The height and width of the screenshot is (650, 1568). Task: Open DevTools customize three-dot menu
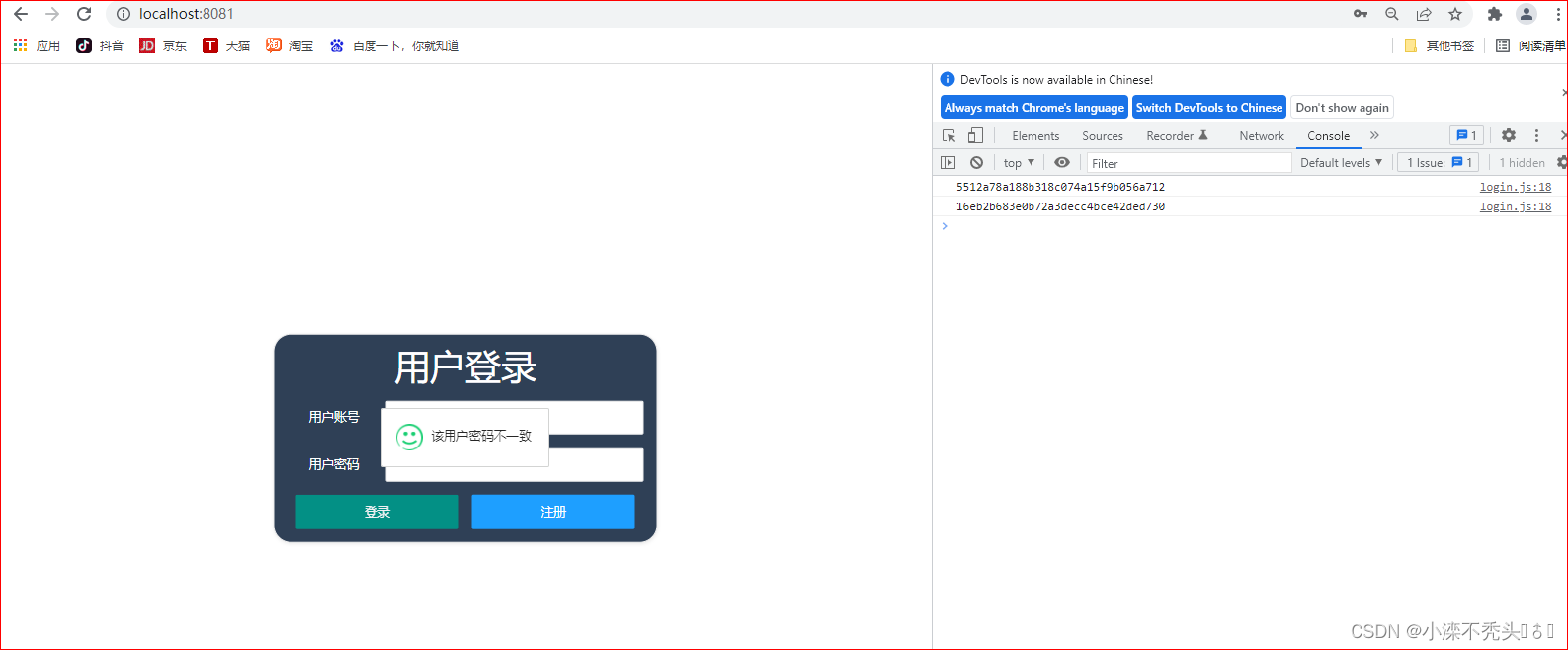(x=1536, y=136)
